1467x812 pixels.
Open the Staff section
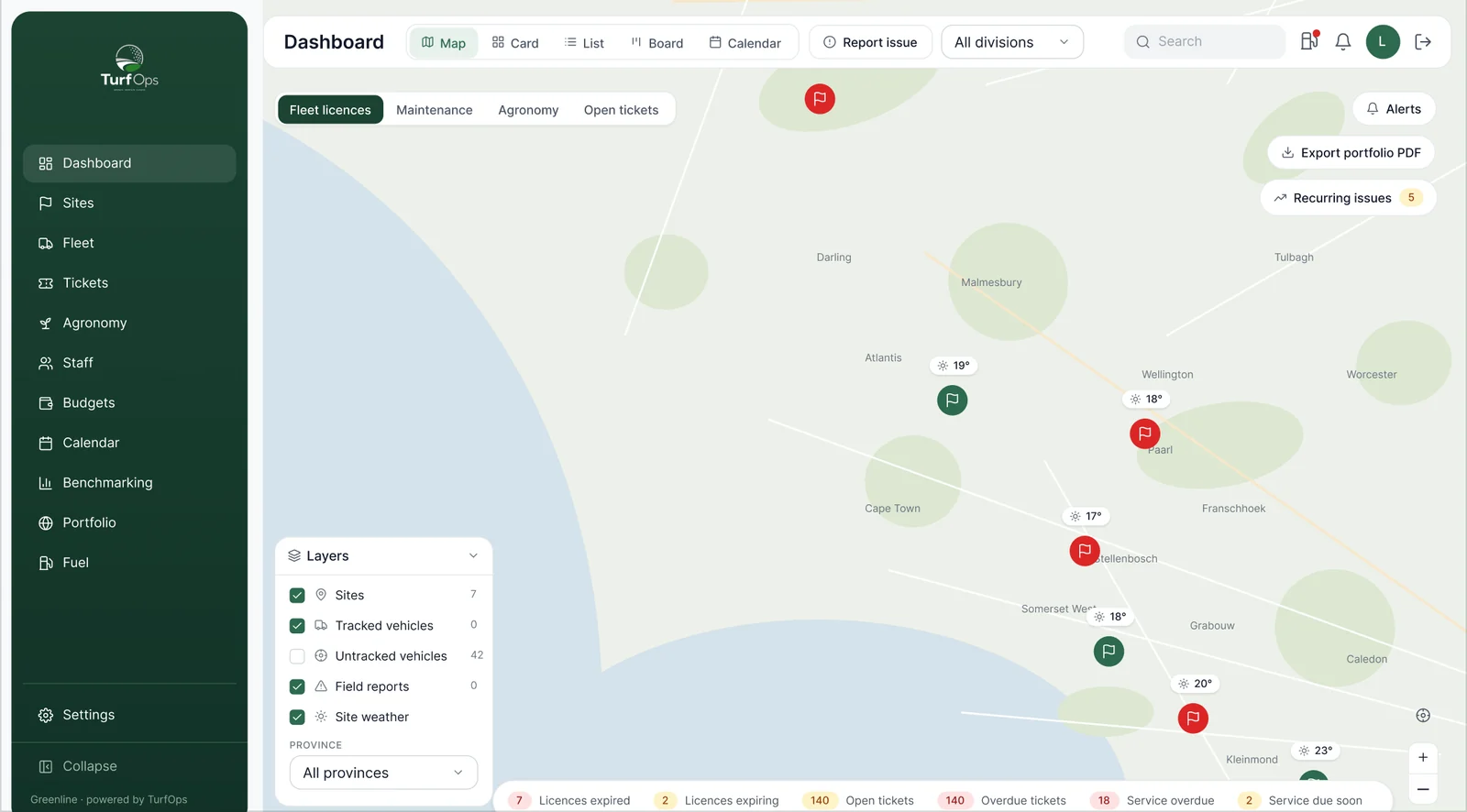click(129, 363)
